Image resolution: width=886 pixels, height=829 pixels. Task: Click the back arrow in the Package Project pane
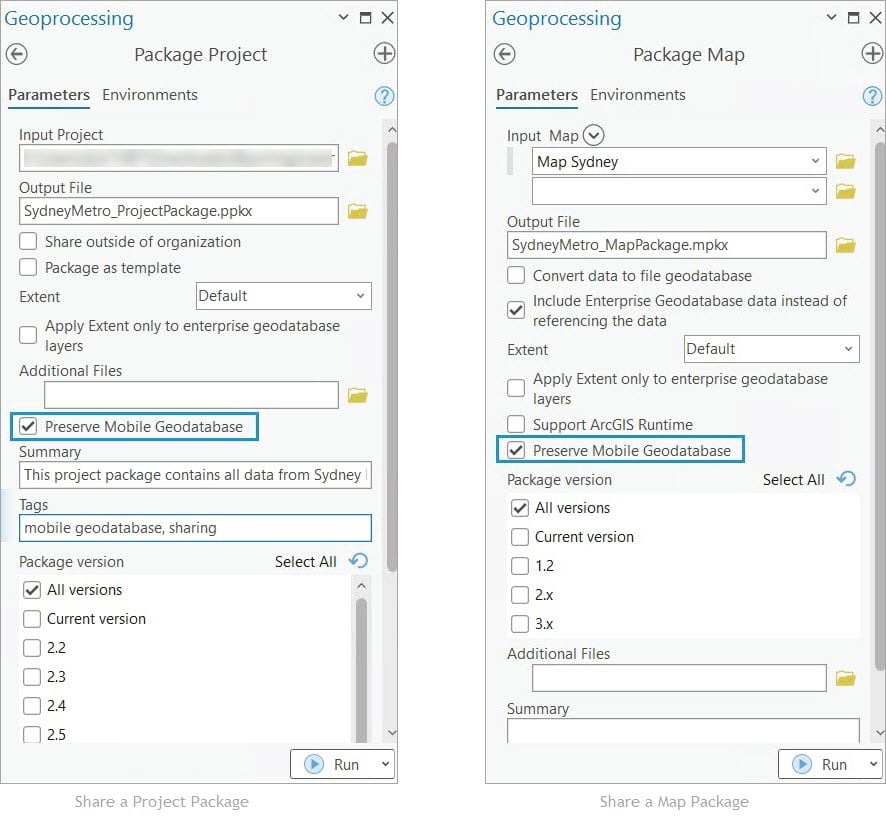click(x=16, y=54)
